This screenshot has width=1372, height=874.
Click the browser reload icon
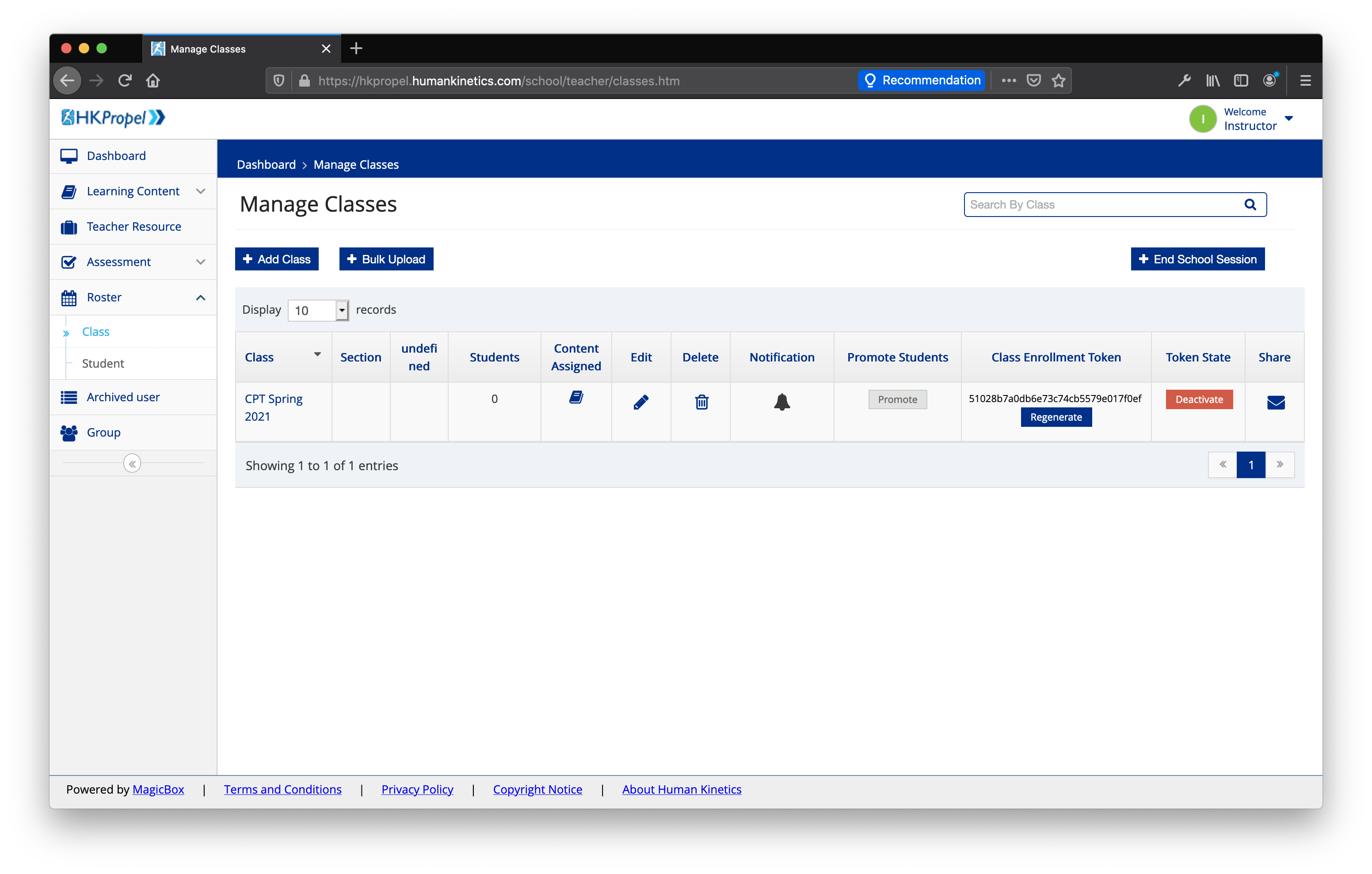coord(125,80)
